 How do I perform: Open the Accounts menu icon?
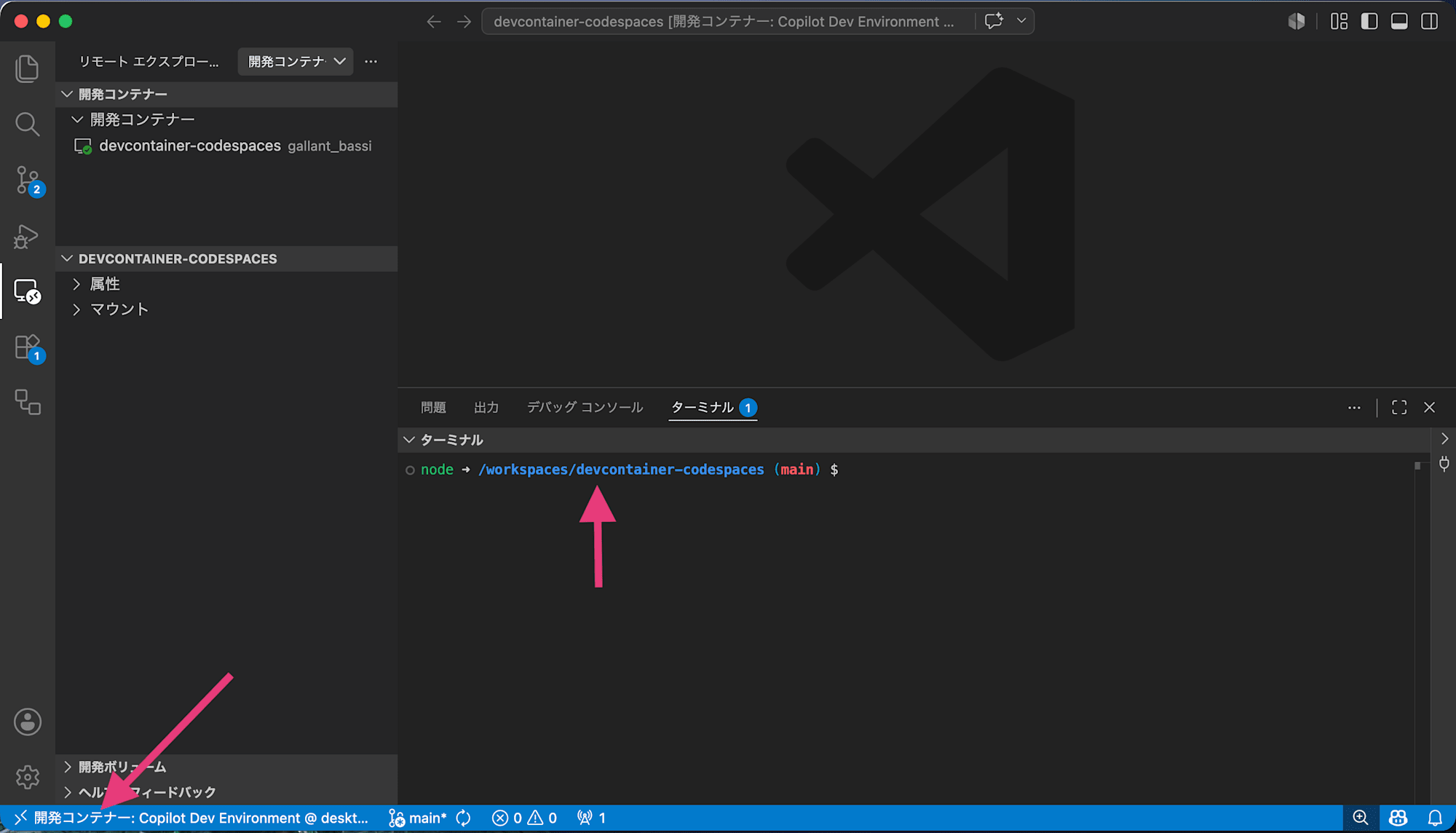(x=27, y=722)
